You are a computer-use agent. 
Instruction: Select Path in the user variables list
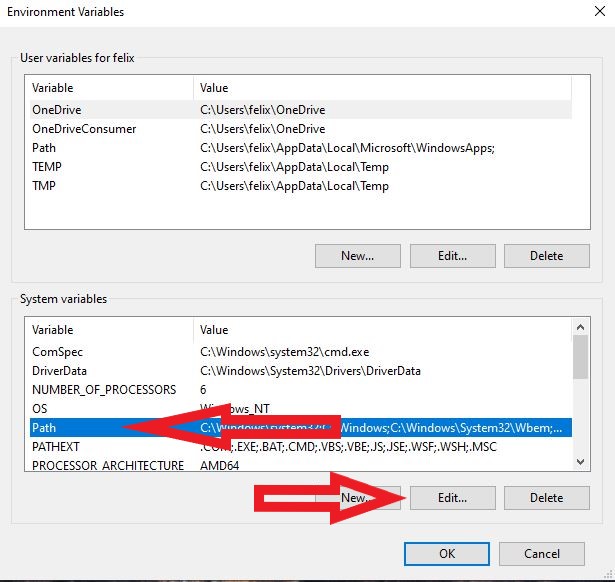click(x=44, y=148)
